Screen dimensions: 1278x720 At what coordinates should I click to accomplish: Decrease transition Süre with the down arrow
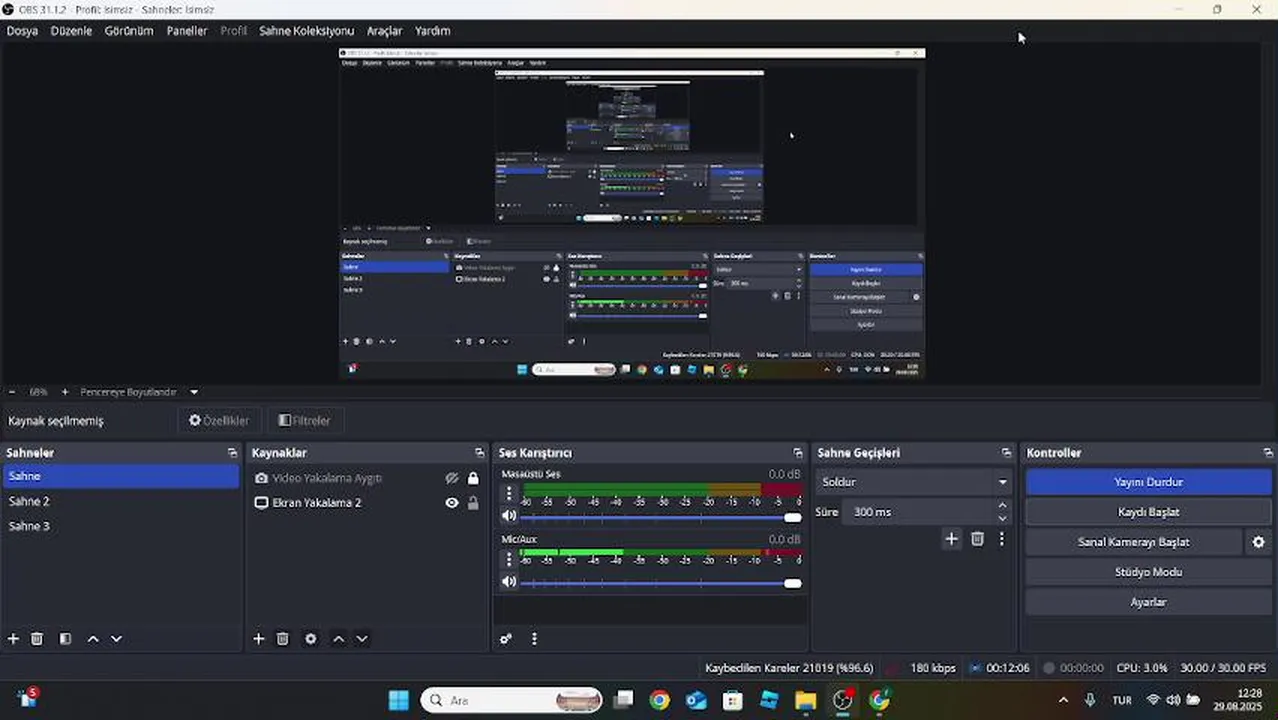1002,518
